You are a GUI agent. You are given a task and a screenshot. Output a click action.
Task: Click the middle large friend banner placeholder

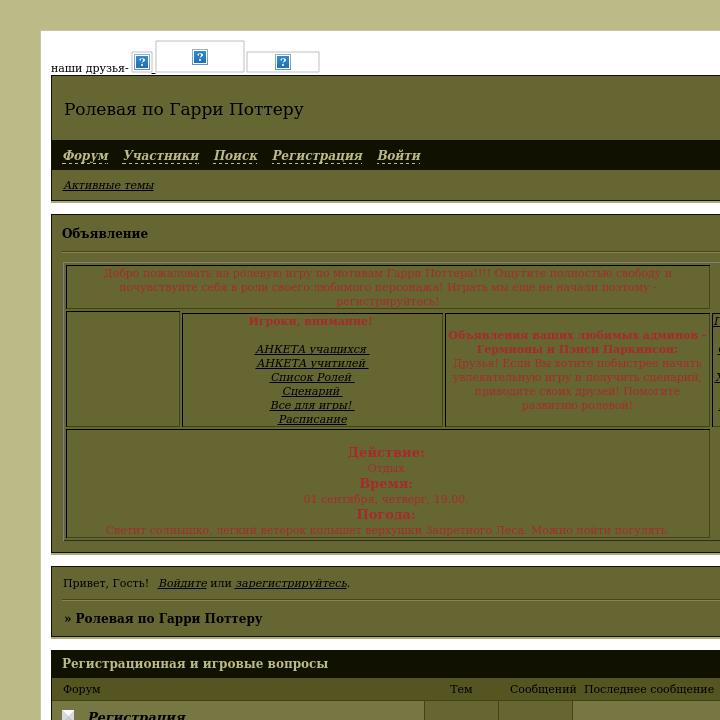coord(200,56)
